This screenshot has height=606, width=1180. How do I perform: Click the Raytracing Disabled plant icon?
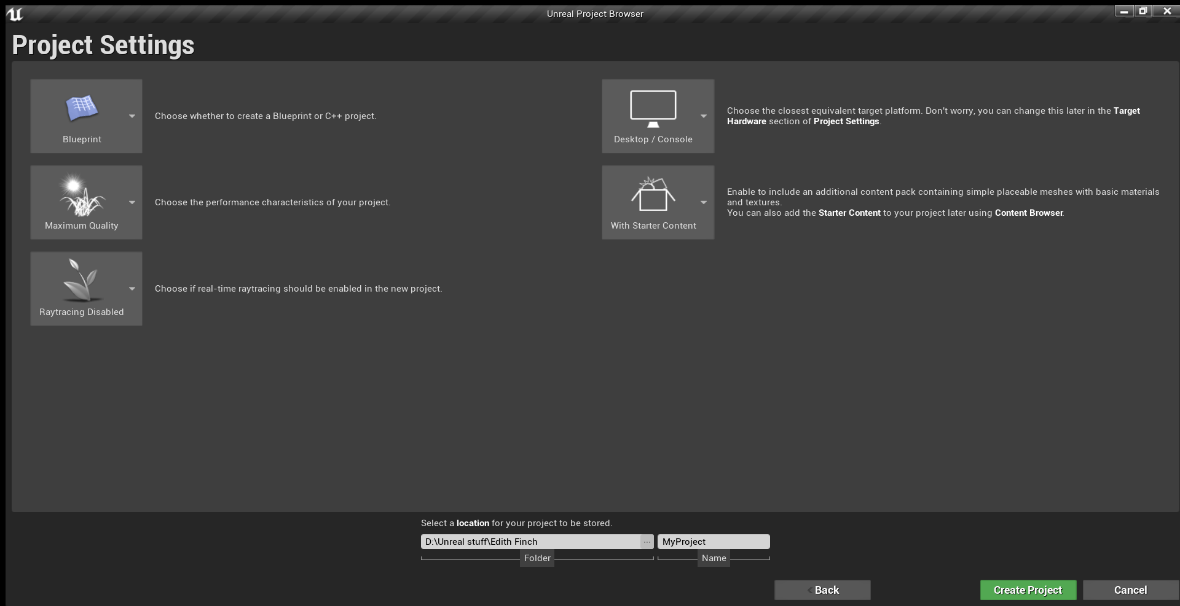[81, 280]
